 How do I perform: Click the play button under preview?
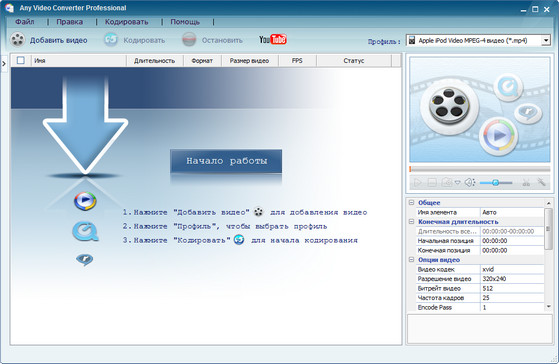(x=417, y=183)
